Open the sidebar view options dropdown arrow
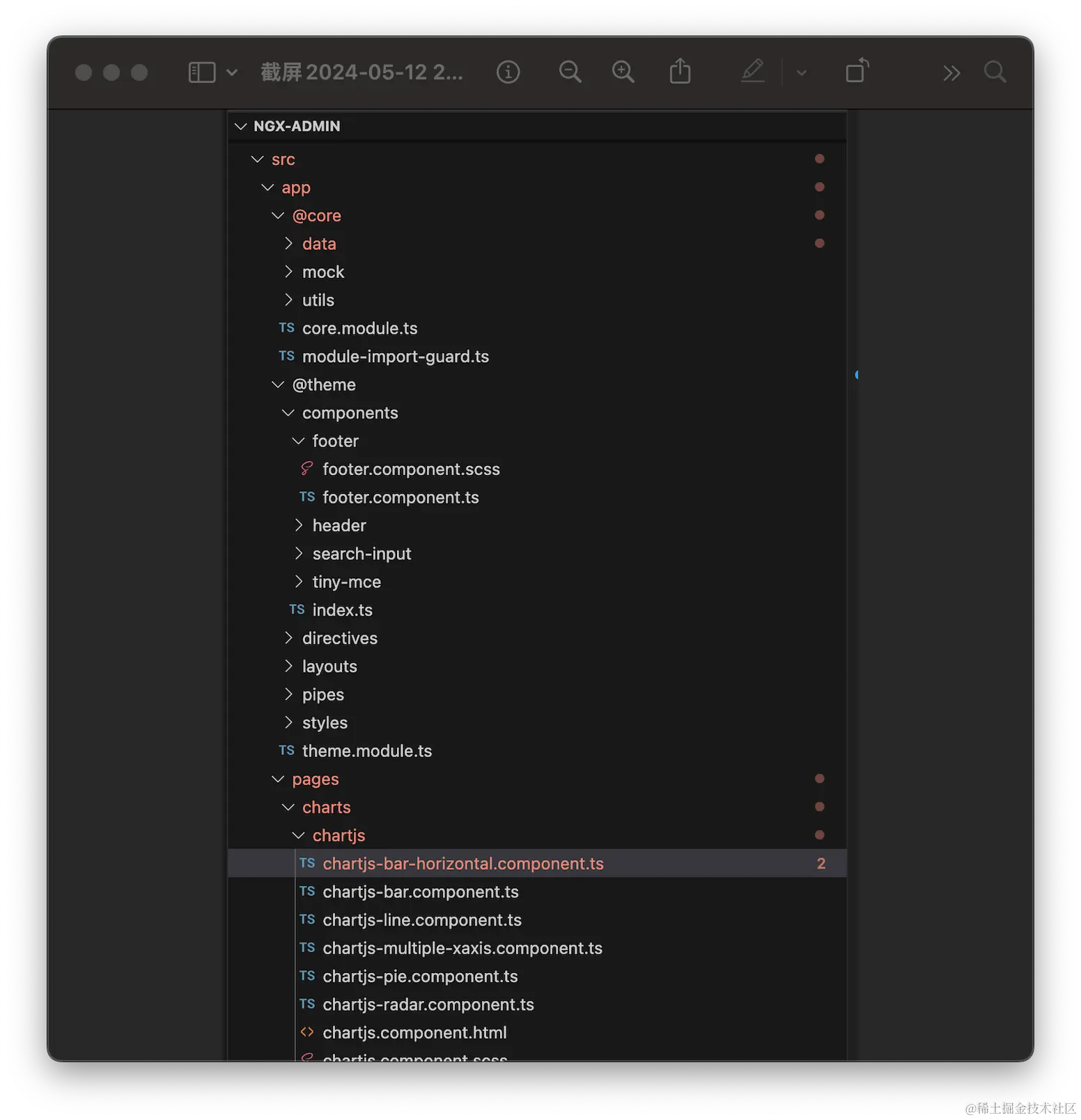This screenshot has width=1081, height=1120. click(x=232, y=72)
